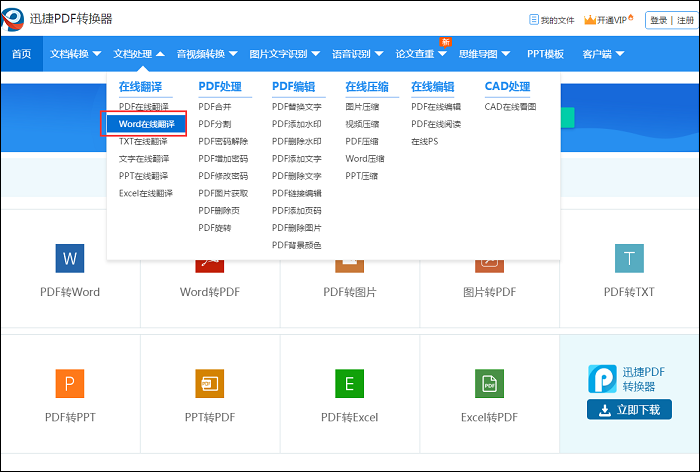Click the 开通VIP link
The width and height of the screenshot is (700, 472).
point(612,20)
